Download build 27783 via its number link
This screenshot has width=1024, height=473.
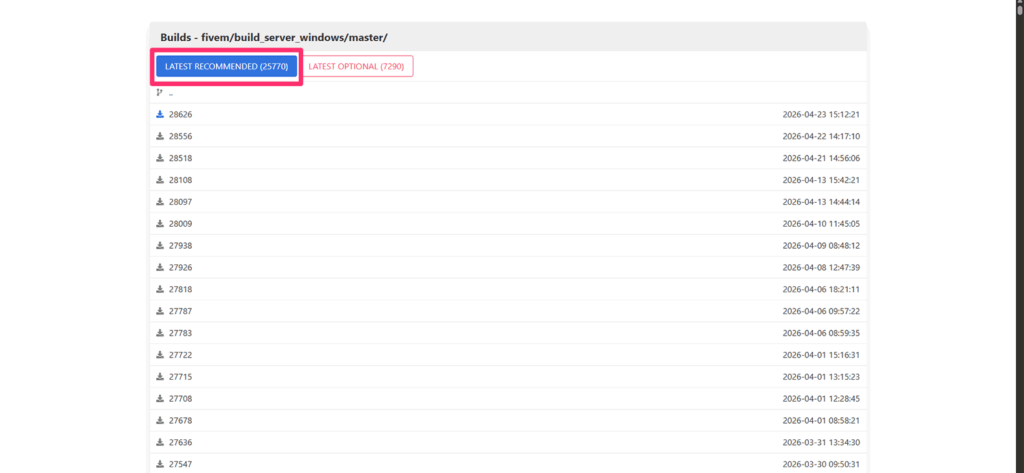(x=180, y=333)
